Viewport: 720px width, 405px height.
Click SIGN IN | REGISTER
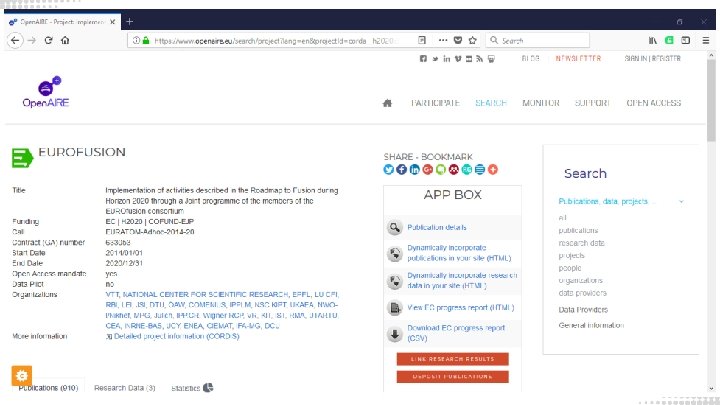click(x=652, y=58)
